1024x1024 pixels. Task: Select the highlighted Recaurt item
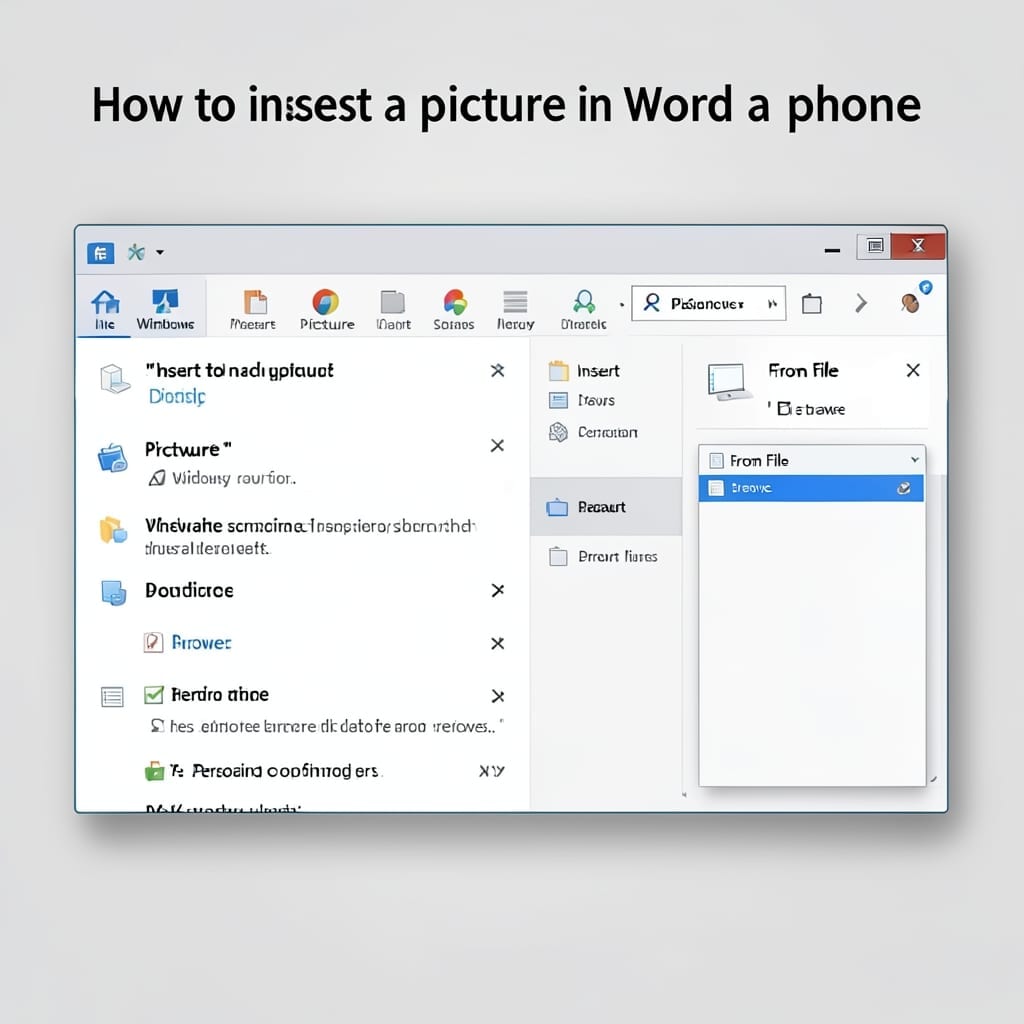[606, 507]
